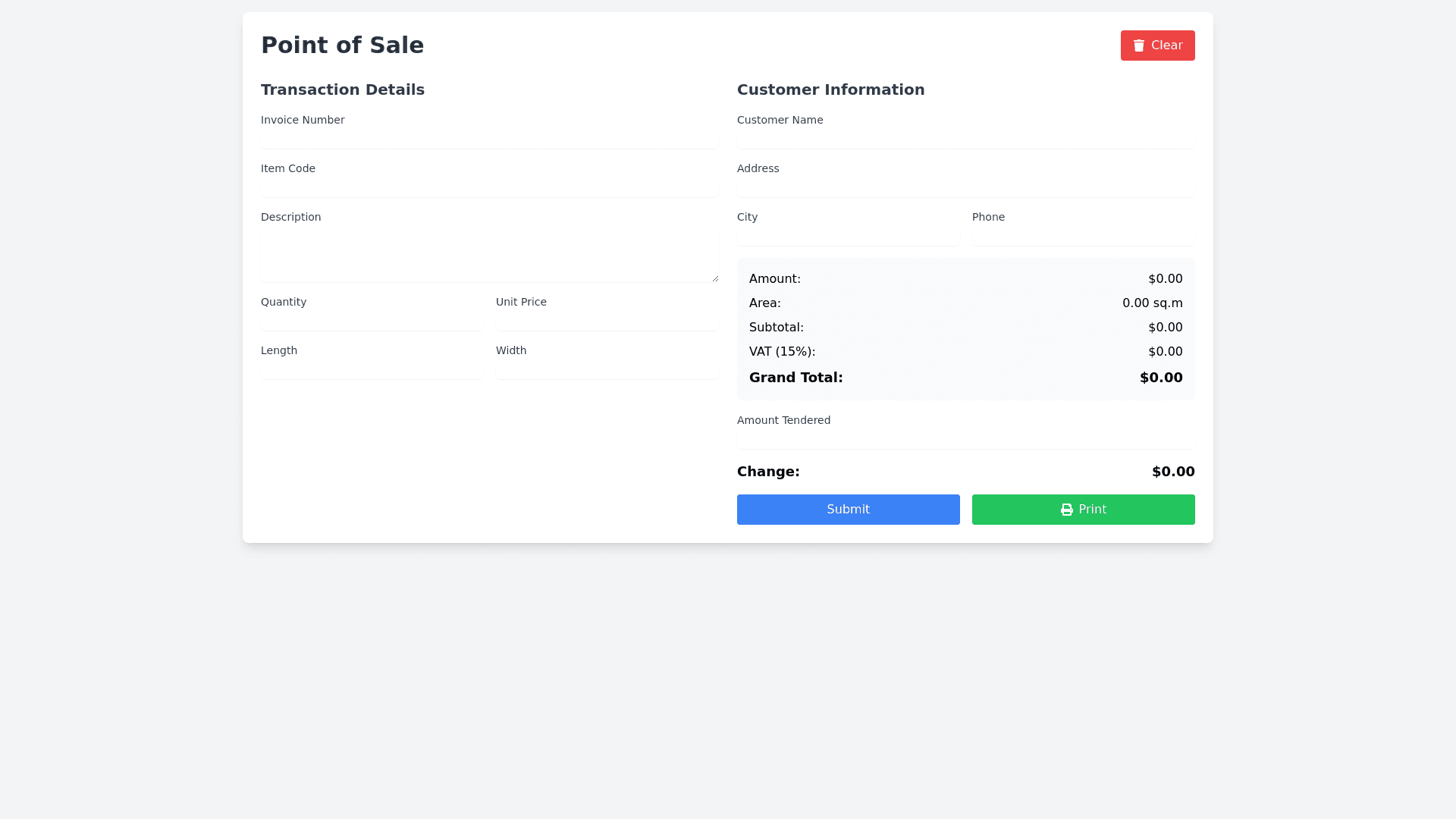
Task: Select the Quantity input field
Action: click(372, 322)
